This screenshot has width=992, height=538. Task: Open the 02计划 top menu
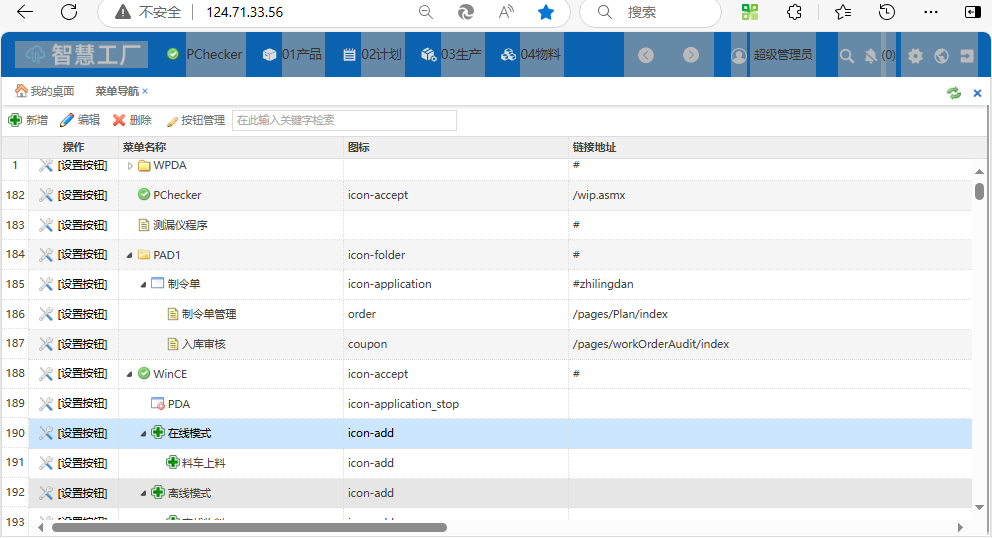tap(371, 54)
